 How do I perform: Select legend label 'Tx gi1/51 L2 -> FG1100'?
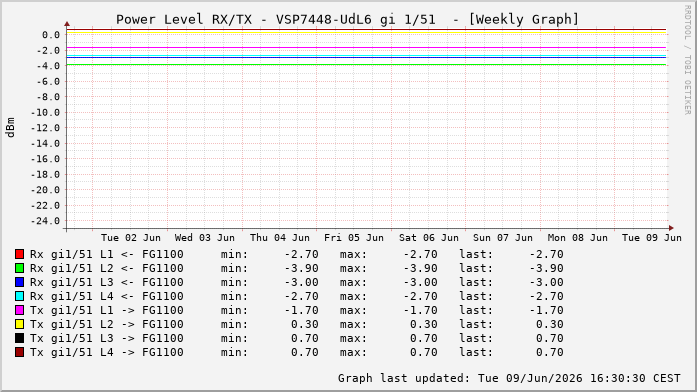[x=107, y=324]
